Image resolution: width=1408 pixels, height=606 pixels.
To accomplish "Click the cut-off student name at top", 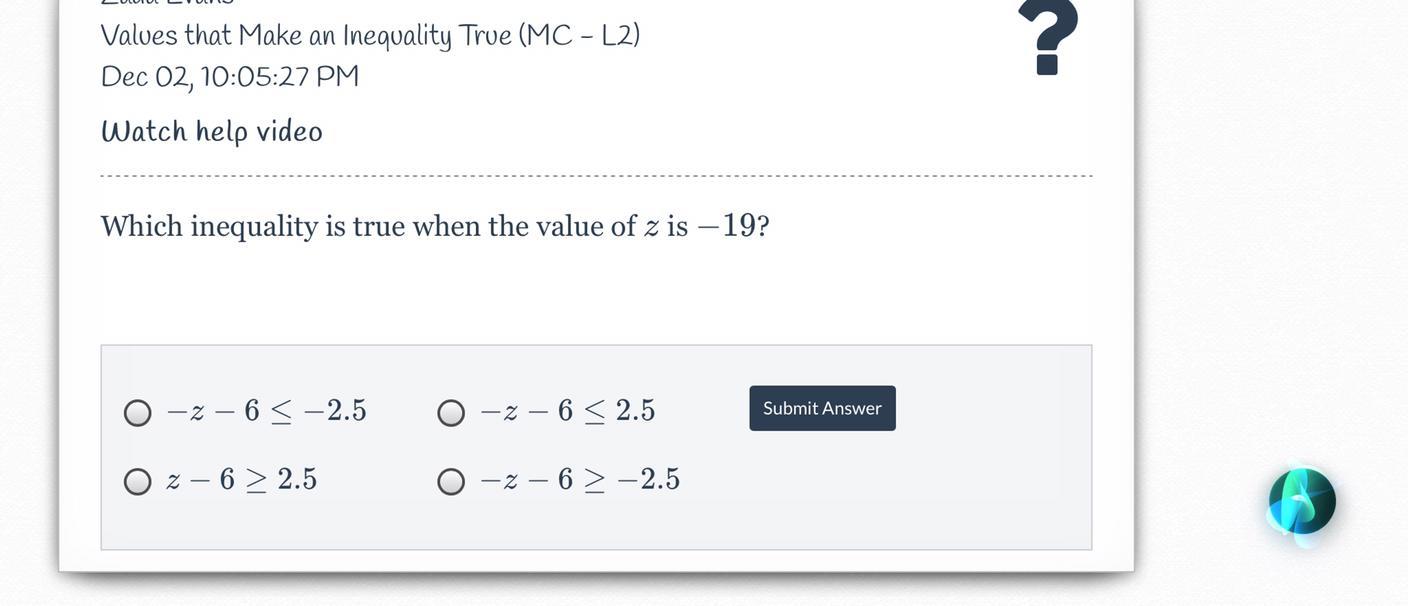I will point(167,3).
